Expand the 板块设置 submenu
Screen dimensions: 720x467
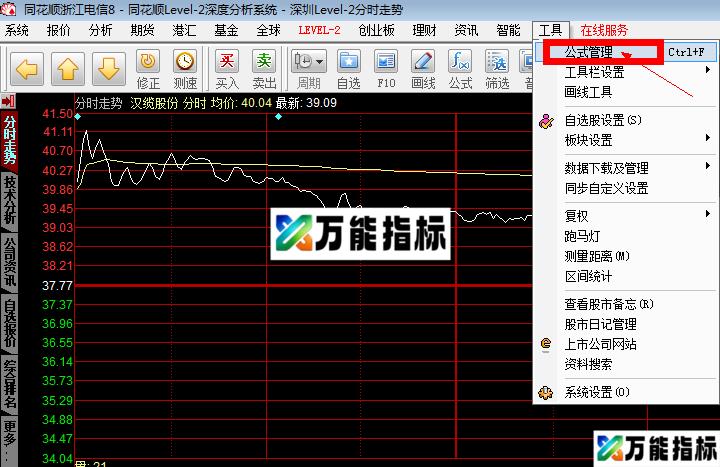[625, 140]
